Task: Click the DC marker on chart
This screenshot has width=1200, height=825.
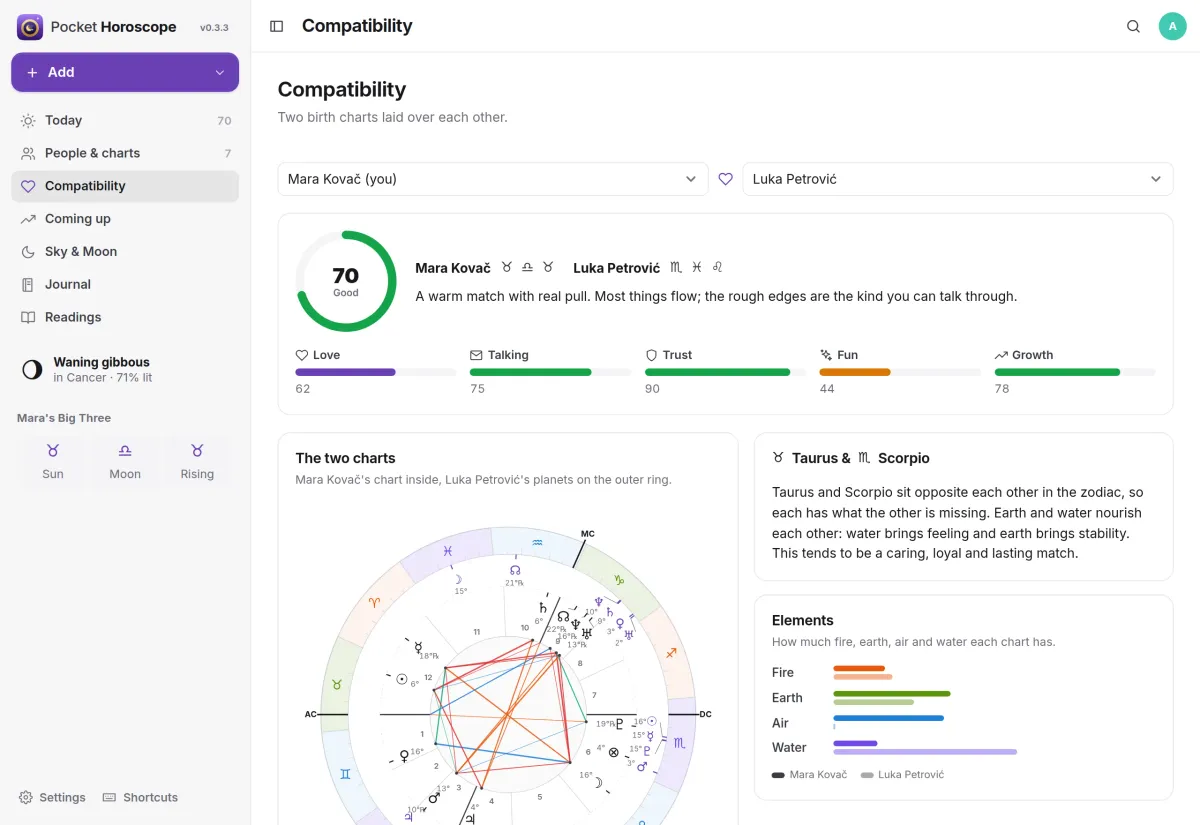Action: click(x=705, y=714)
